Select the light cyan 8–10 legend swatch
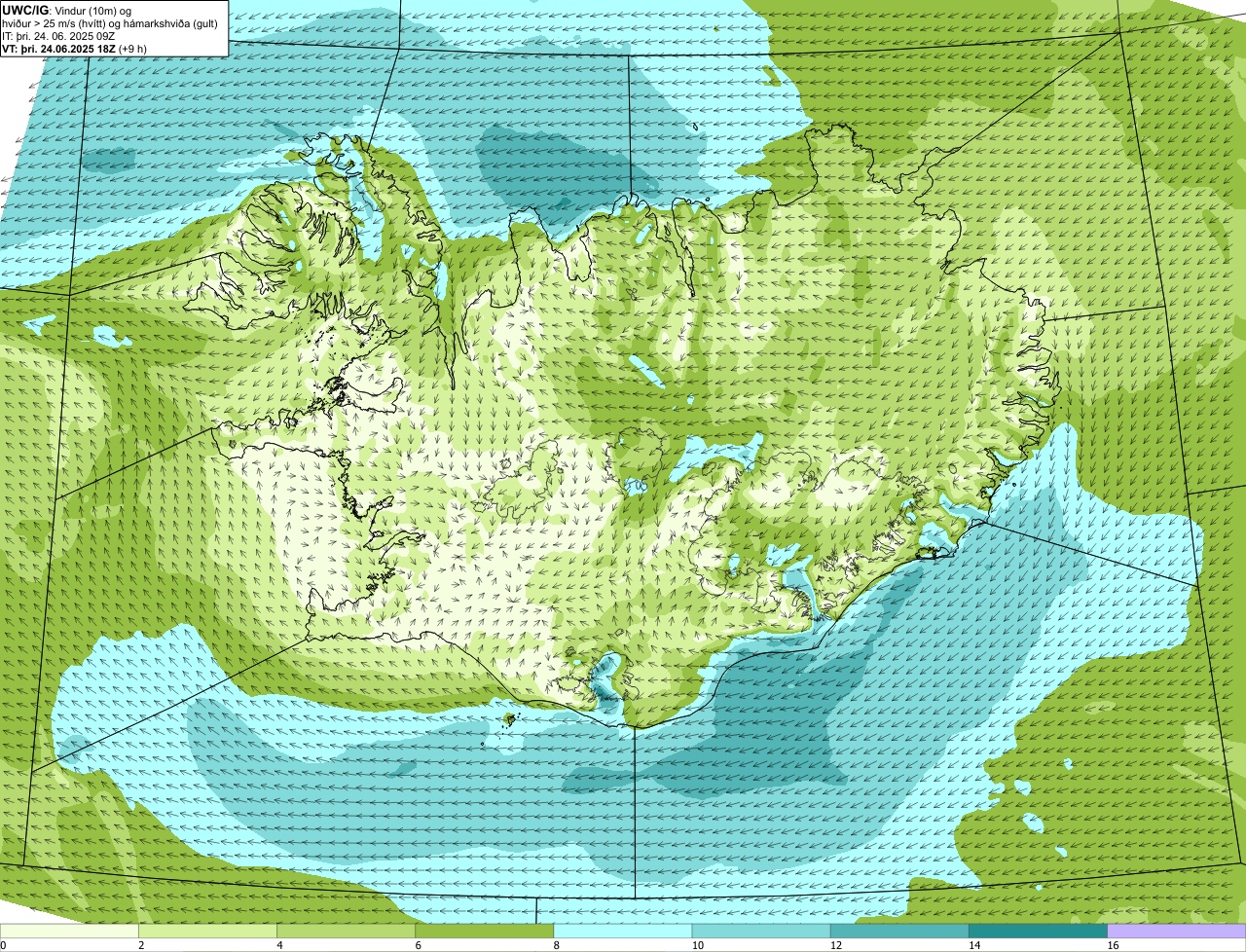 [623, 931]
